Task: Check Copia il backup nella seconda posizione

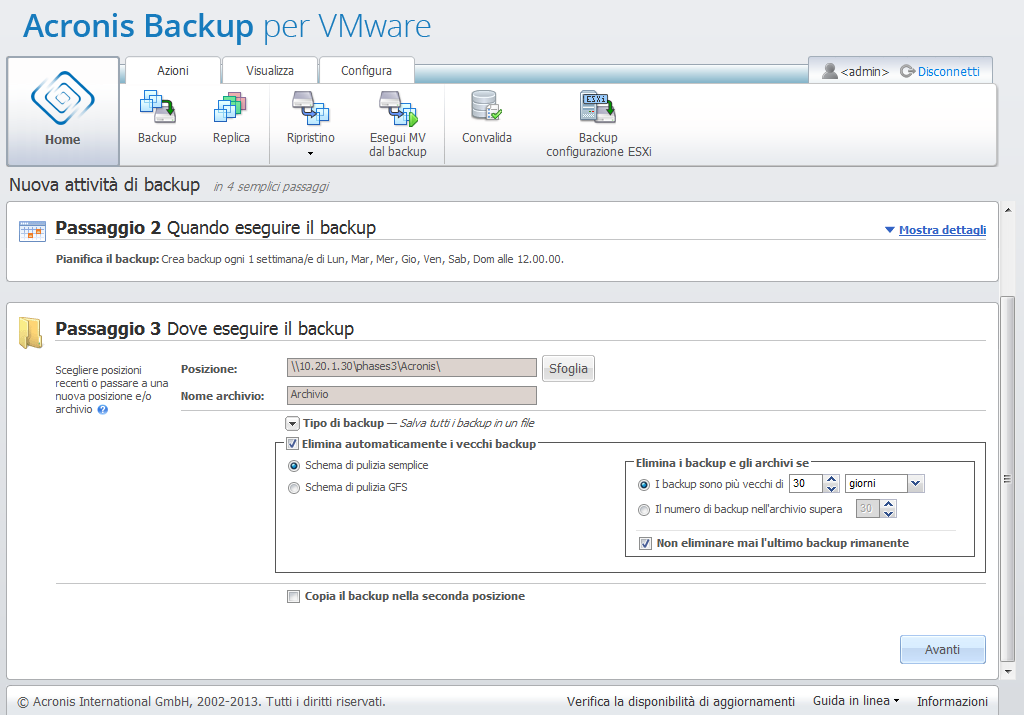Action: 293,596
